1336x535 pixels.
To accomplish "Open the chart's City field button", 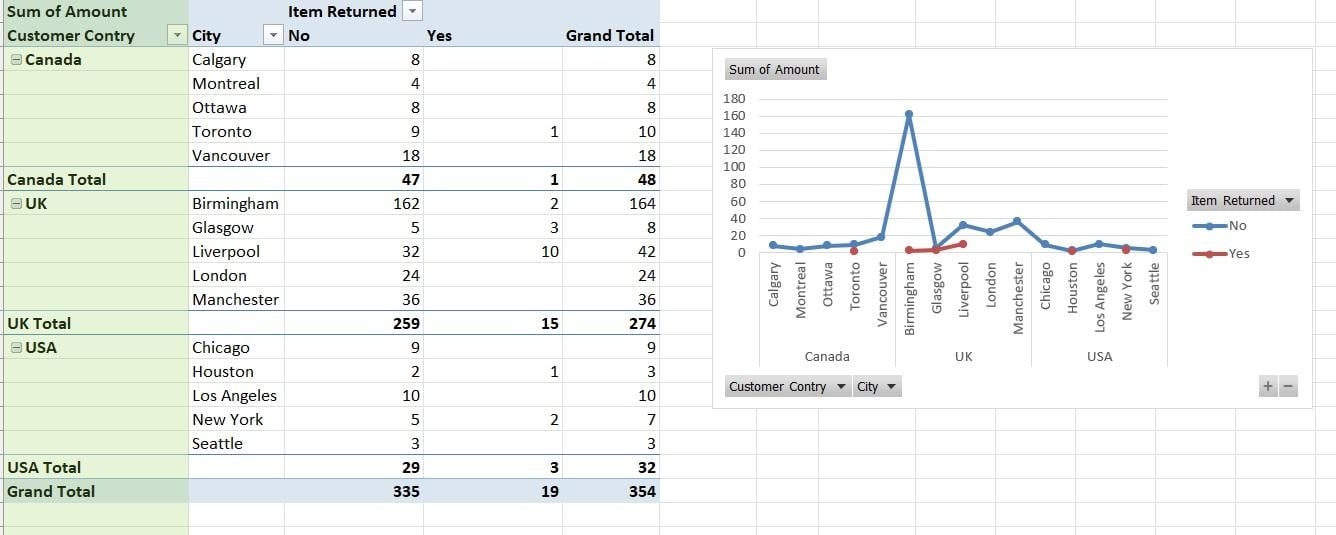I will click(877, 386).
